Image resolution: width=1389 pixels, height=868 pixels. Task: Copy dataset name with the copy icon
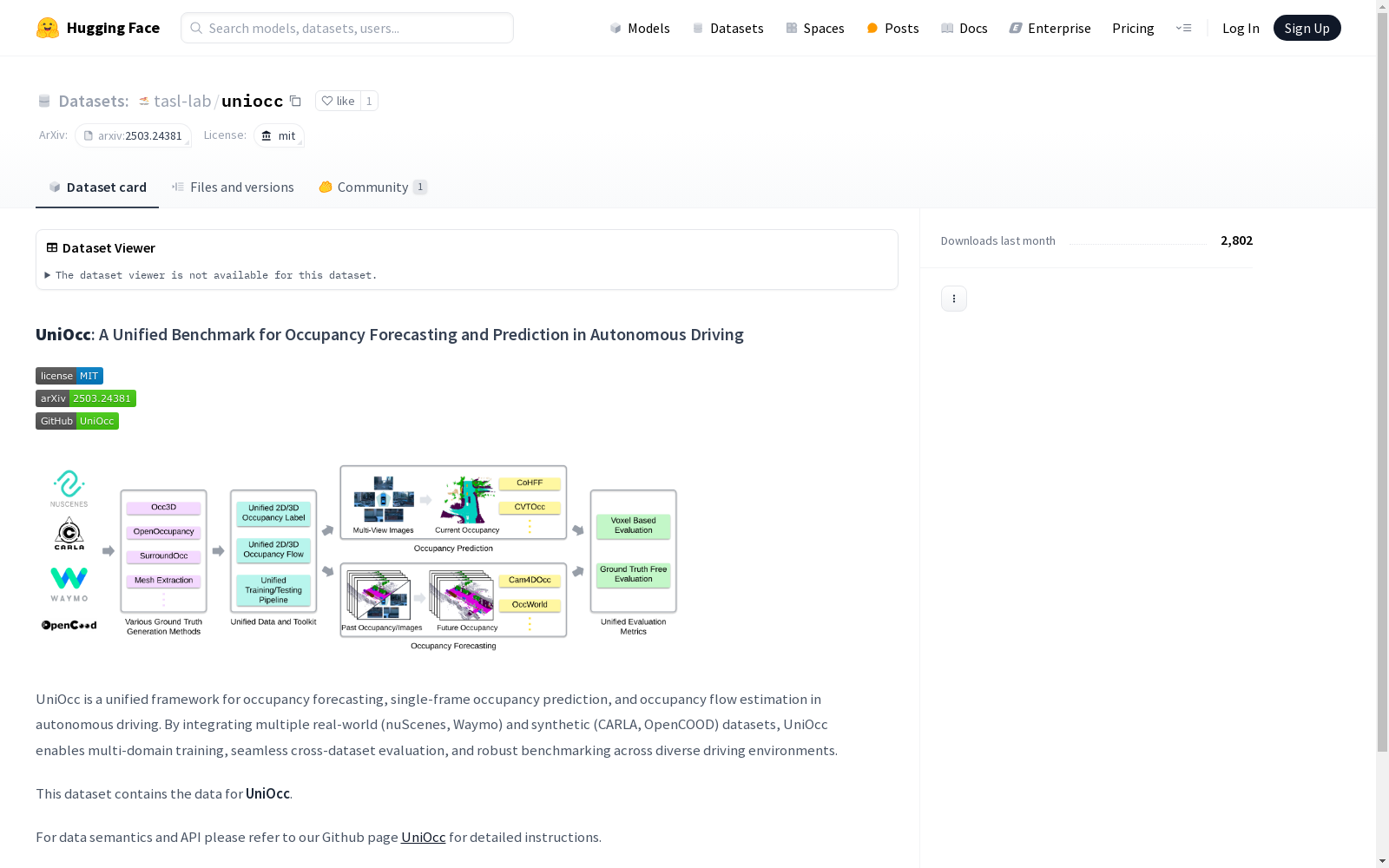coord(295,101)
